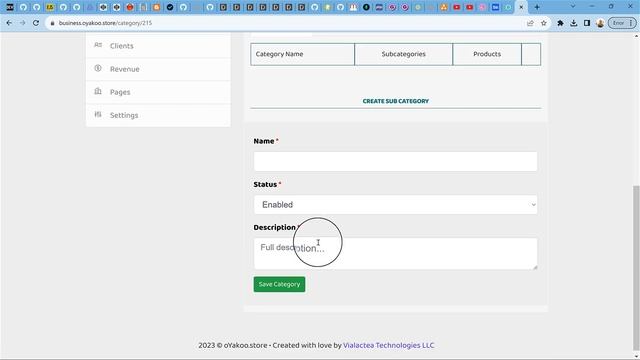Open Settings in the sidebar

tap(158, 115)
